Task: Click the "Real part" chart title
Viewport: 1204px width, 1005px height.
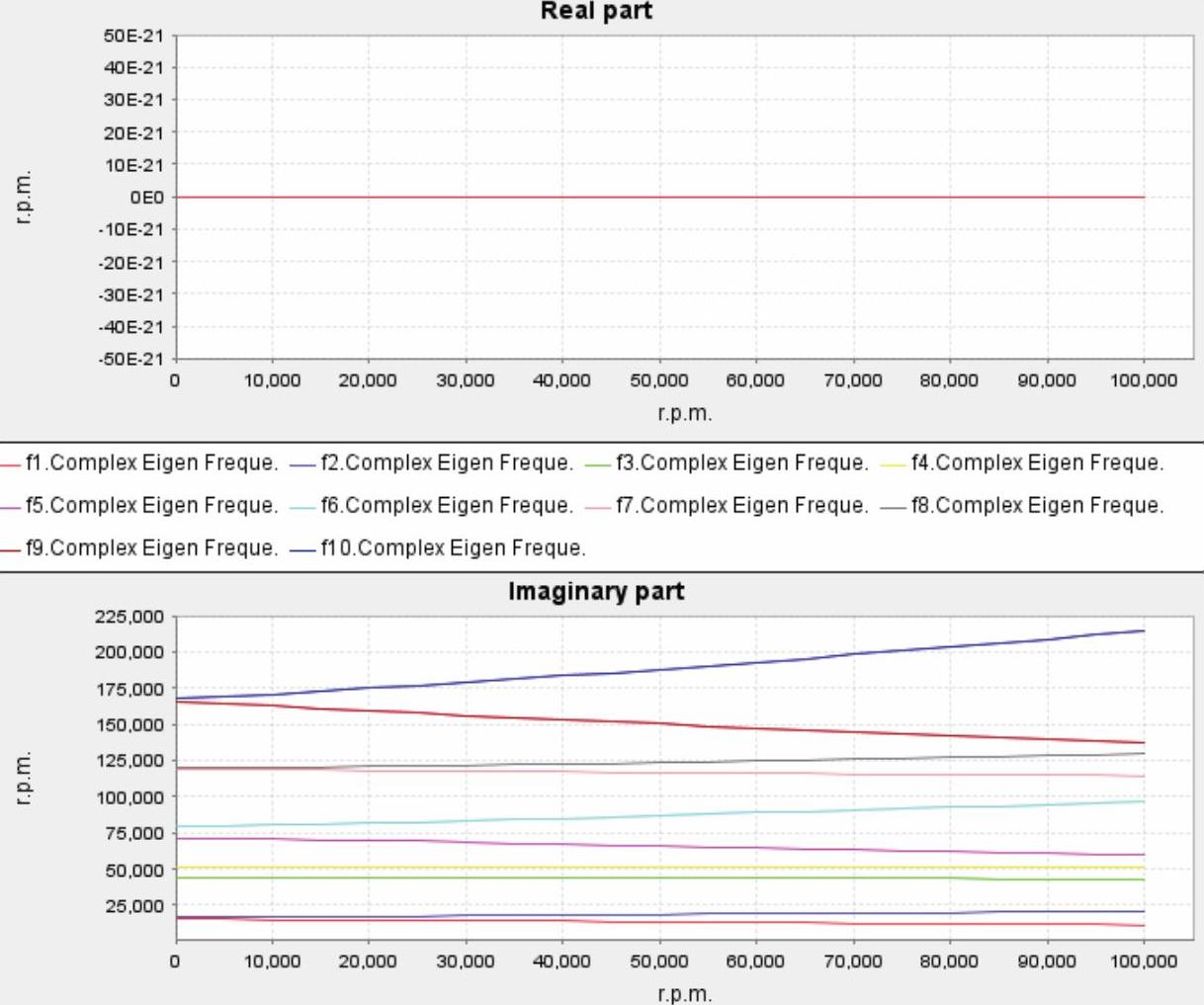Action: click(x=596, y=12)
